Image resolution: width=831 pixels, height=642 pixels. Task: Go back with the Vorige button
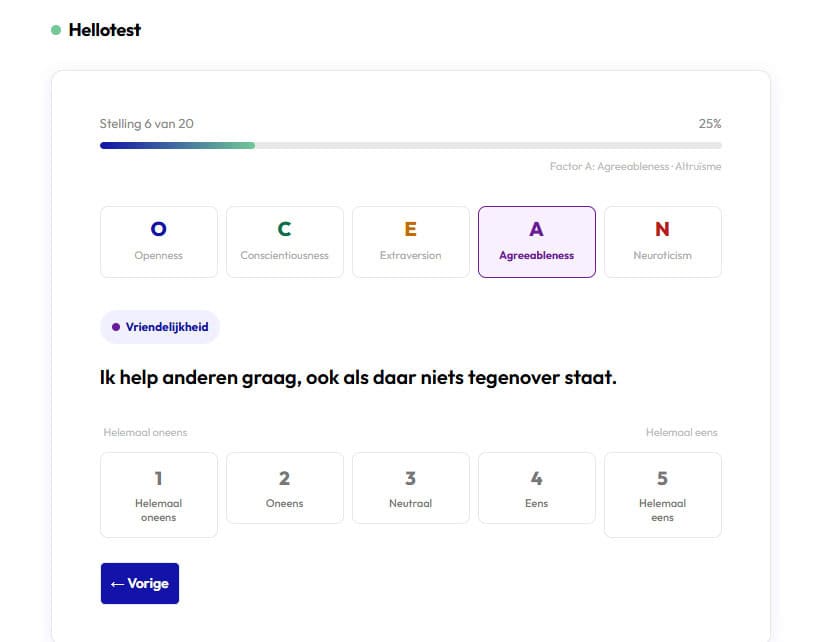(140, 584)
